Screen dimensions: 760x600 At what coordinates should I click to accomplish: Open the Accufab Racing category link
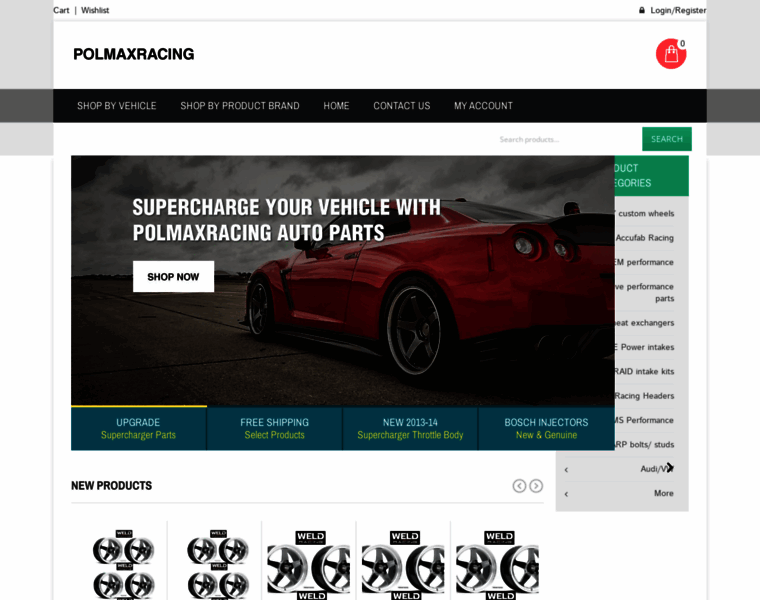645,237
